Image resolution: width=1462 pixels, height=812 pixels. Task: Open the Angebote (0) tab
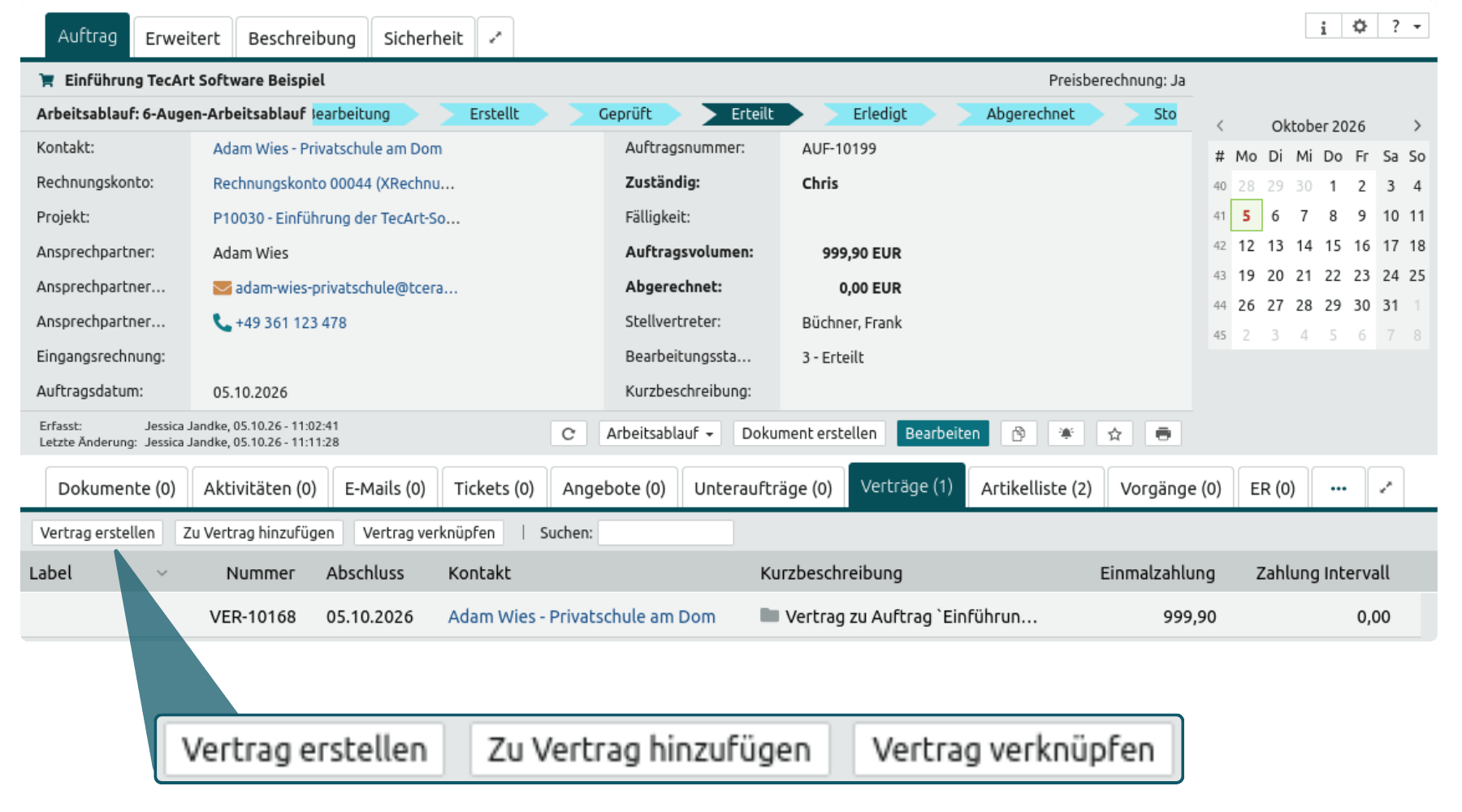[x=614, y=488]
